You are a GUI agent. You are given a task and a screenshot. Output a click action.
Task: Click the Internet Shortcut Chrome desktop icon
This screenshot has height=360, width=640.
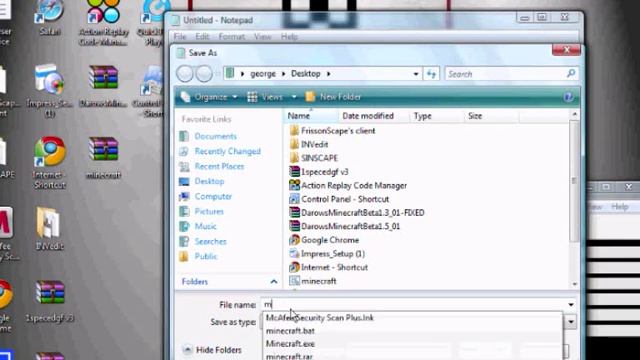(x=50, y=151)
